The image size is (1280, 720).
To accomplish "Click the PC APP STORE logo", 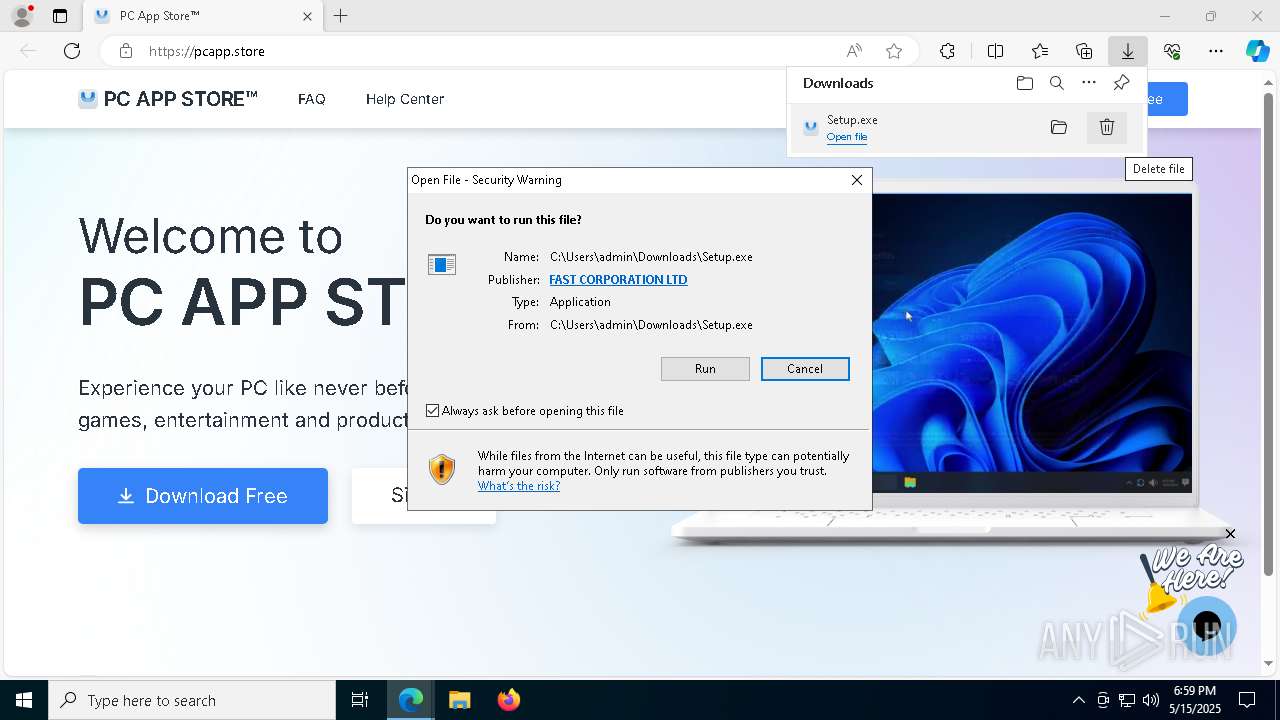I will (168, 99).
